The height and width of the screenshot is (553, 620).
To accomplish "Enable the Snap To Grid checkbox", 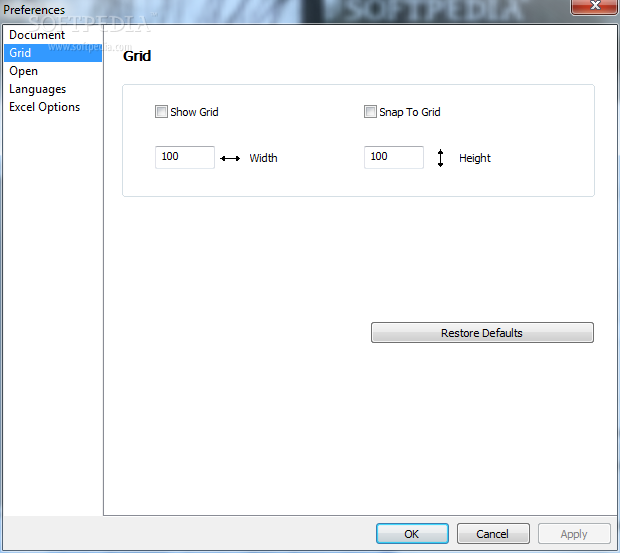I will [x=370, y=112].
